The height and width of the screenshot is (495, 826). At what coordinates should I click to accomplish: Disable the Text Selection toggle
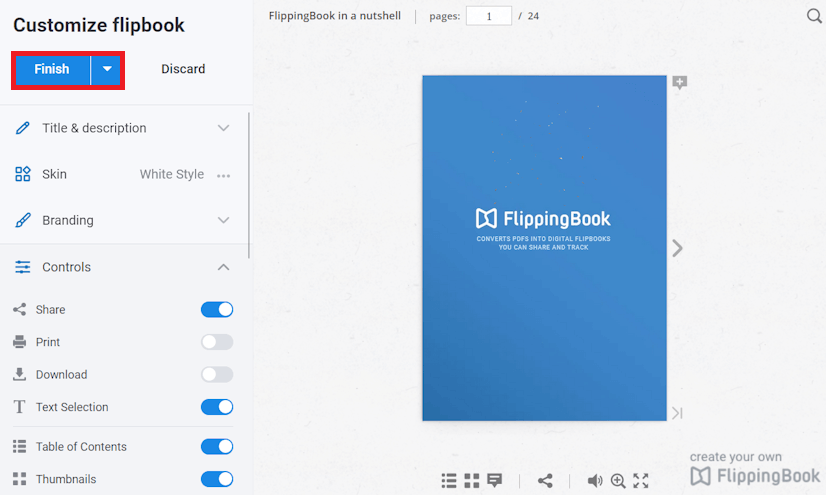[x=217, y=407]
